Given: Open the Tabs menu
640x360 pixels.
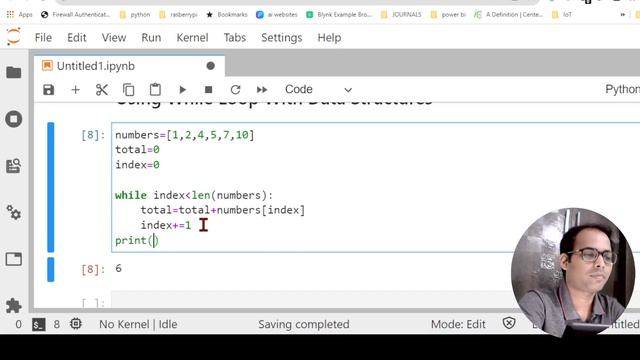Looking at the screenshot, I should (235, 38).
